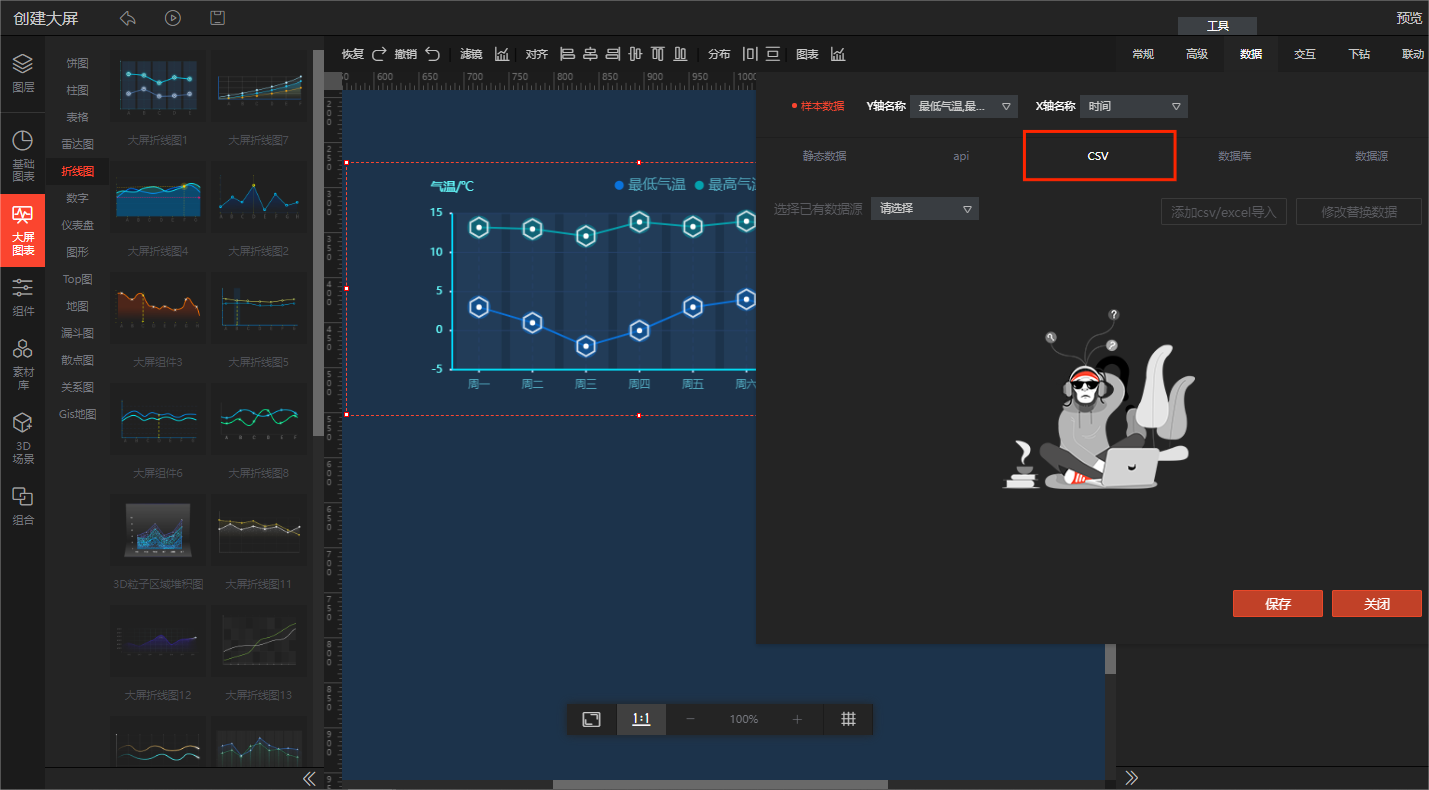Switch to the 交互 tab
The width and height of the screenshot is (1429, 790).
[x=1305, y=54]
